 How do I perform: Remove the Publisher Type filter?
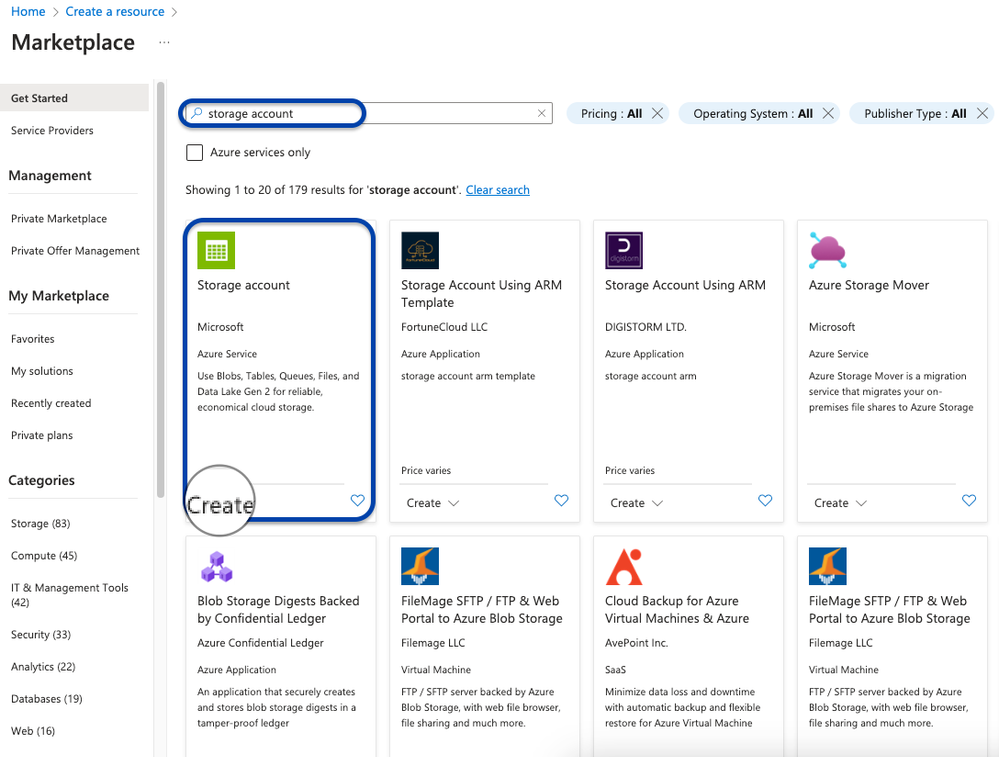click(982, 113)
